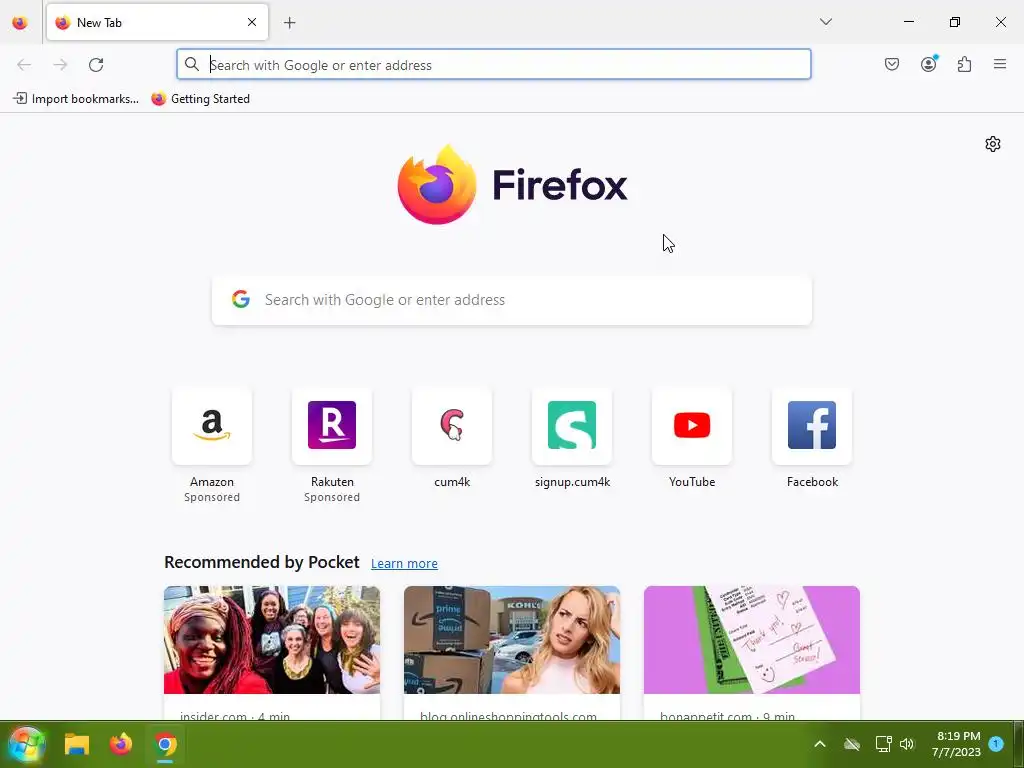This screenshot has height=768, width=1024.
Task: Open a new tab with plus button
Action: click(289, 23)
